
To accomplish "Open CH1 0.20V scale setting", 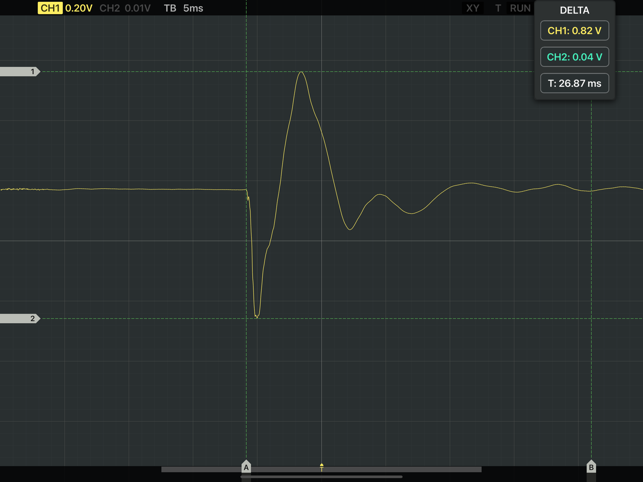I will click(79, 8).
